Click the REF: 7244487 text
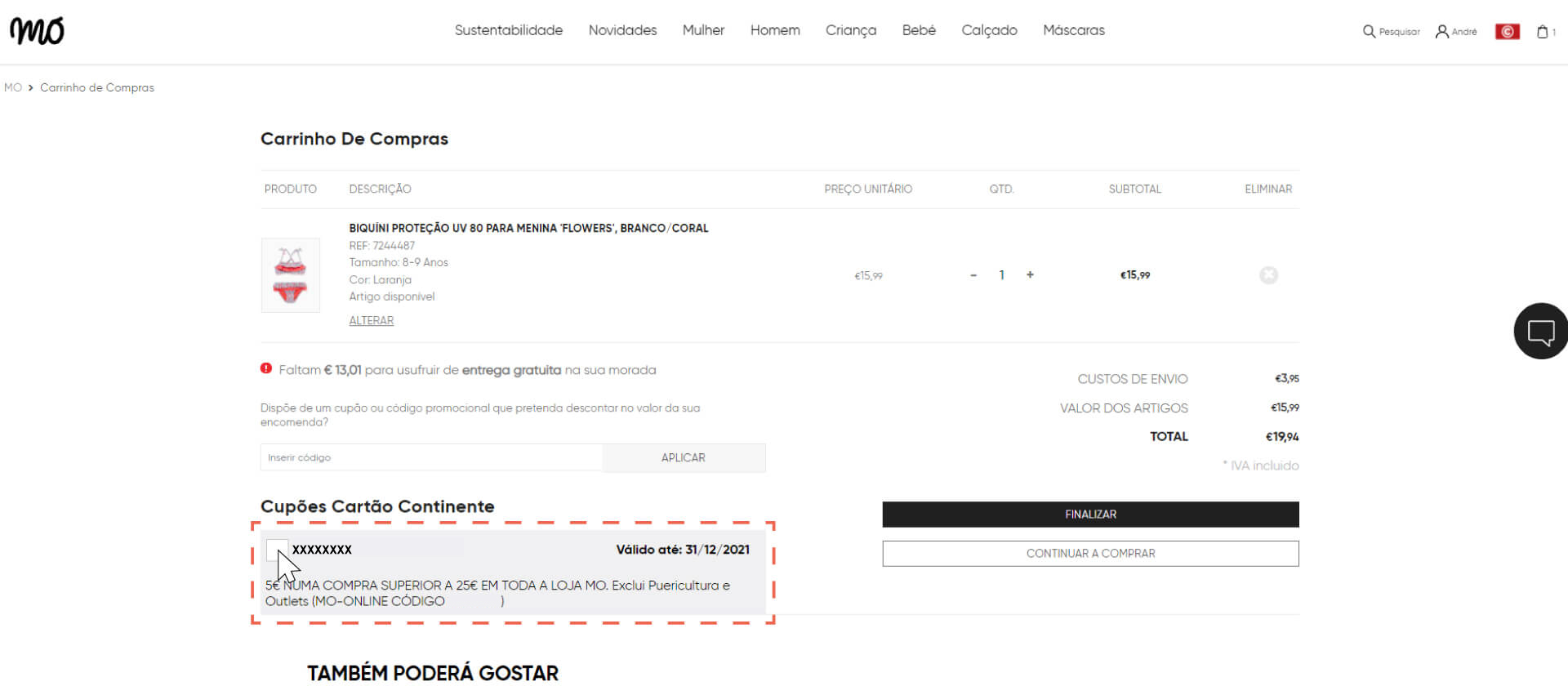 pos(382,245)
